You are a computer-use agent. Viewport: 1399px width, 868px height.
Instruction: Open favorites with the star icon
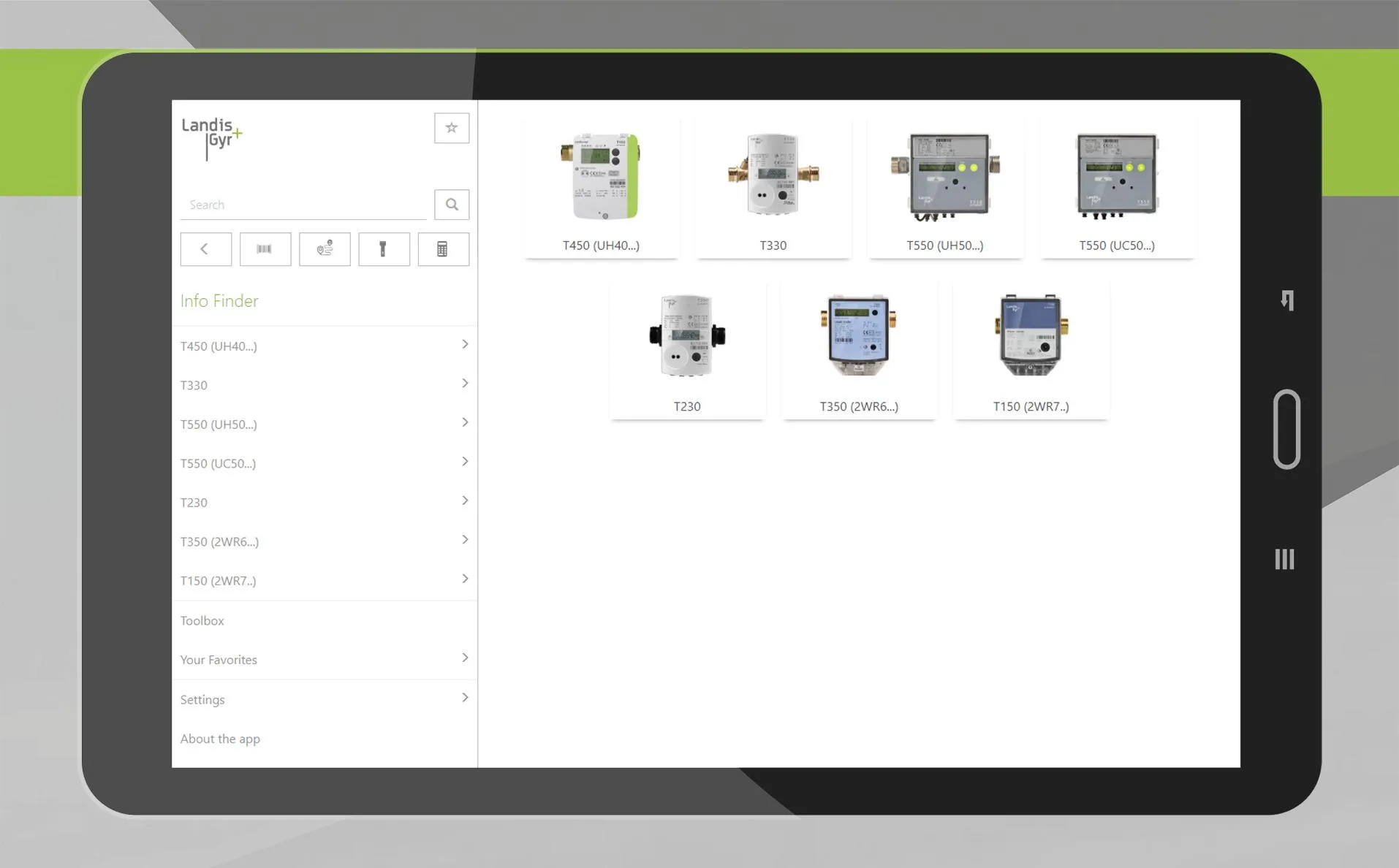[451, 128]
